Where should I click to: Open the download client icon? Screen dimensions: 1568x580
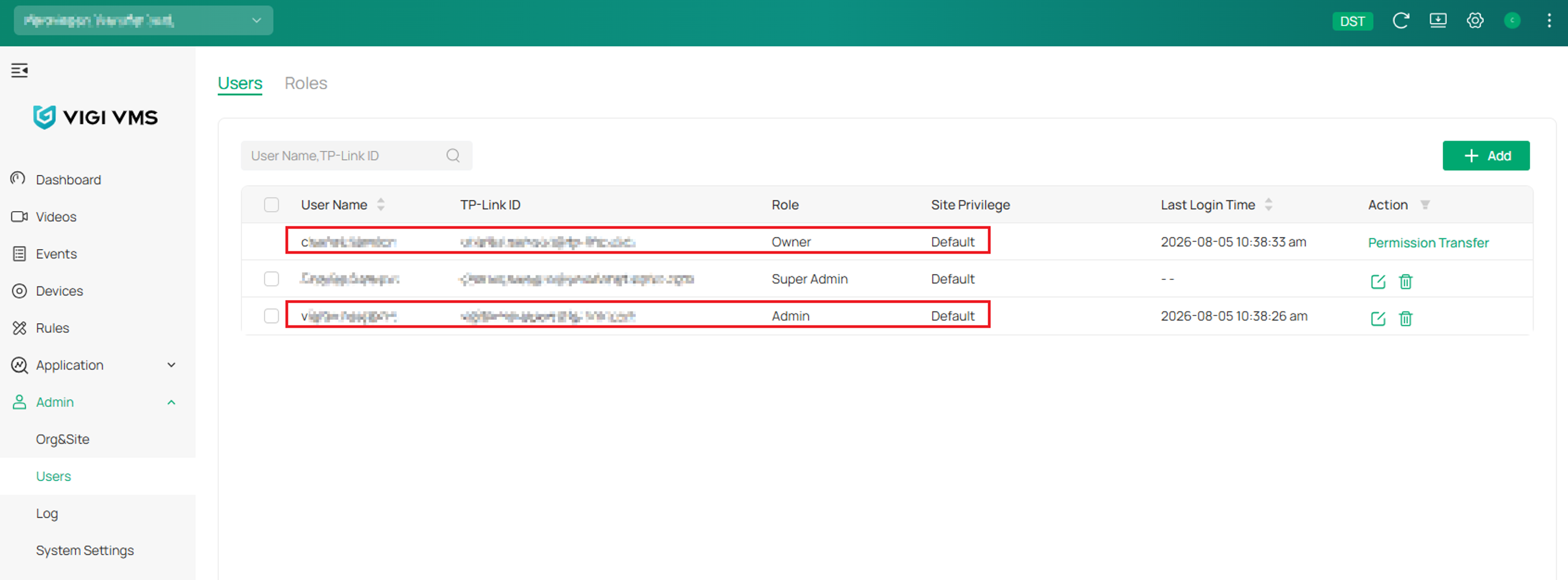[1437, 21]
